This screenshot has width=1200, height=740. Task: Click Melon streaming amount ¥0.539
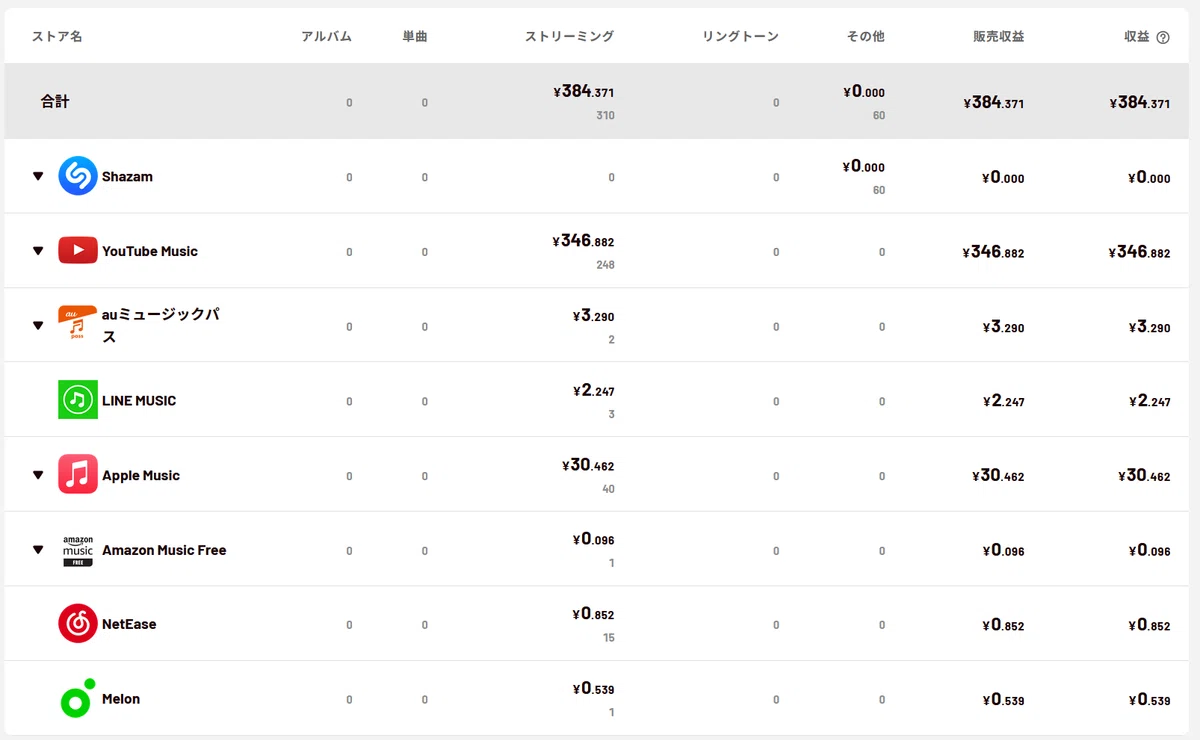[x=594, y=689]
